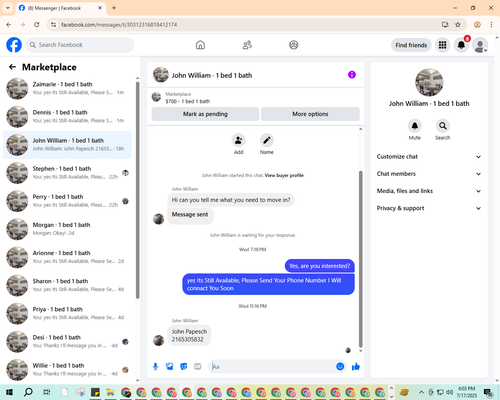This screenshot has height=400, width=500.
Task: Open the browser tab search dropdown
Action: coord(8,8)
